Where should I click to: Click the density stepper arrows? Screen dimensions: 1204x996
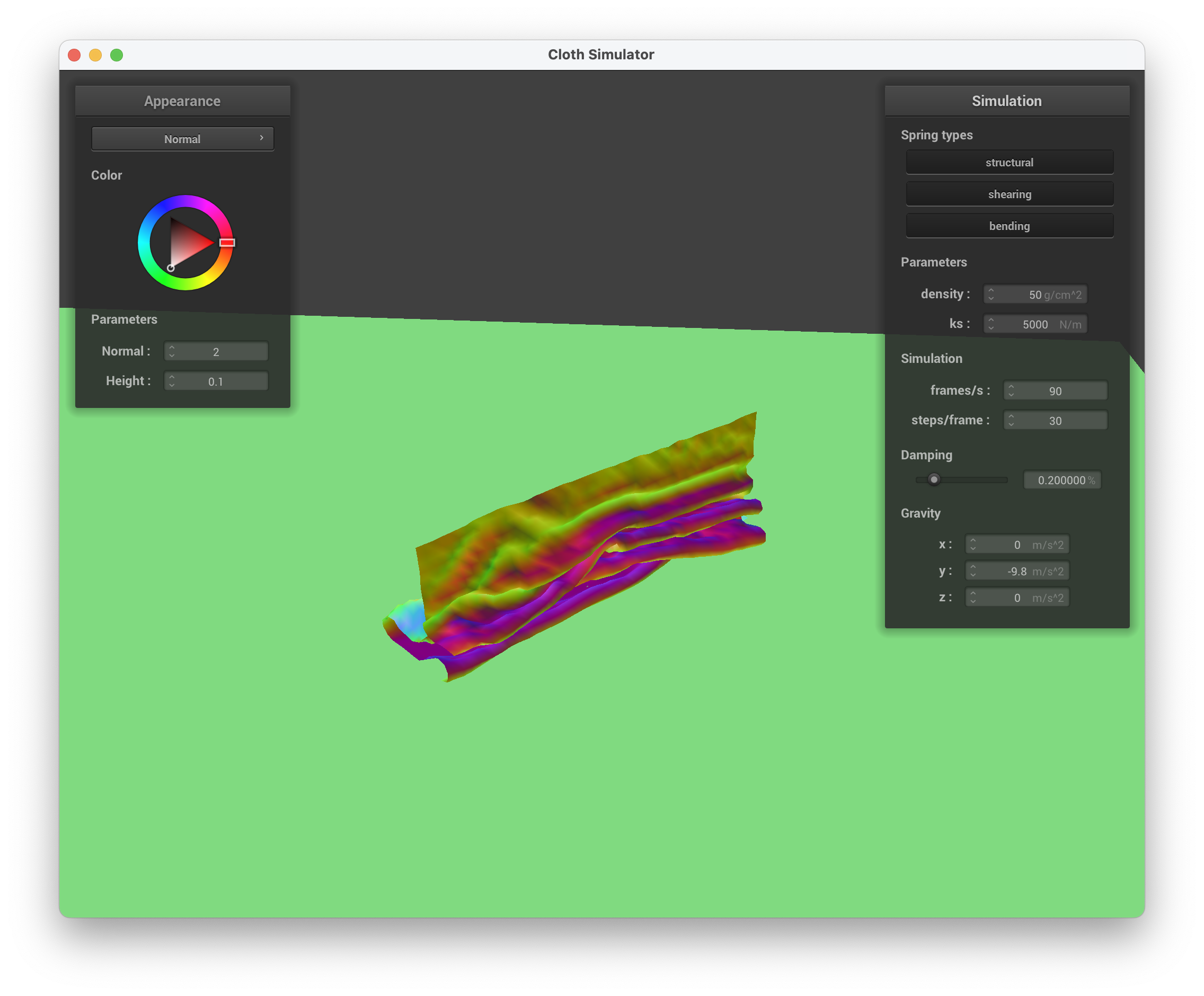pos(991,295)
